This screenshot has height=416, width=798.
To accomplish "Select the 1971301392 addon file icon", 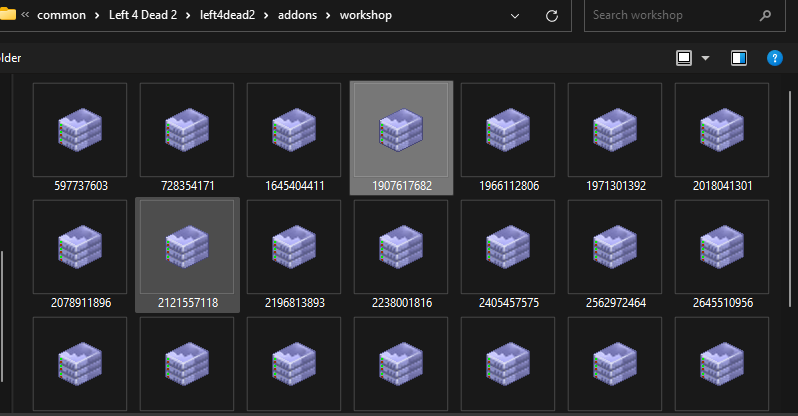I will 615,130.
